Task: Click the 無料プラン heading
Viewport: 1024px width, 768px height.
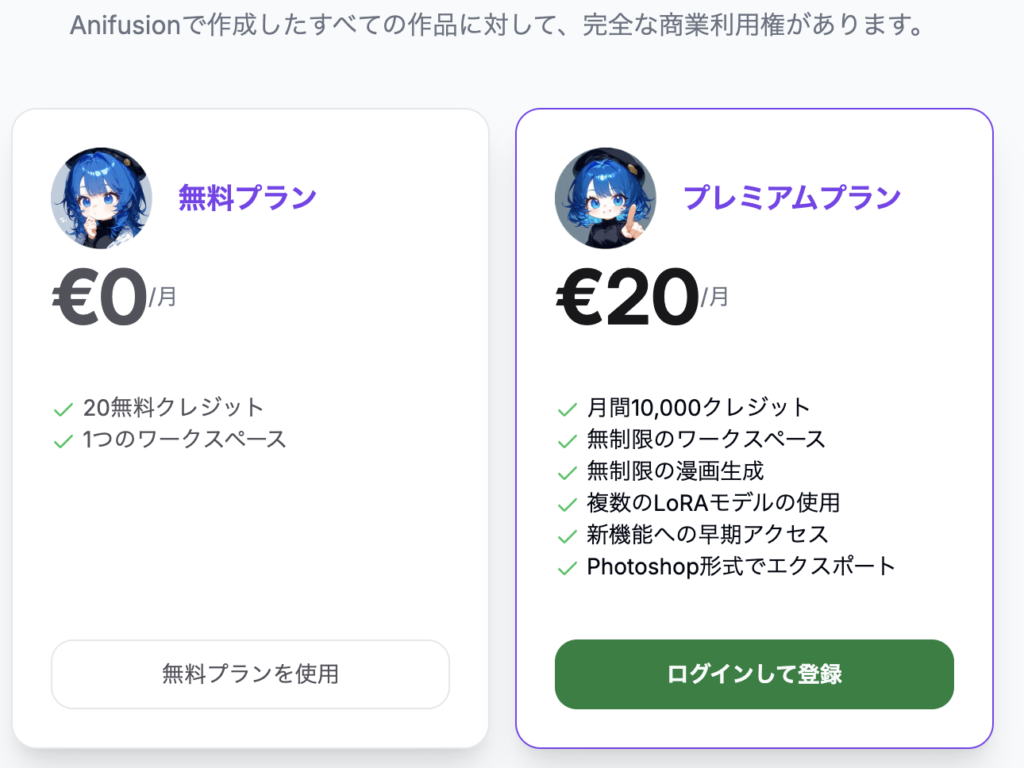Action: (248, 198)
